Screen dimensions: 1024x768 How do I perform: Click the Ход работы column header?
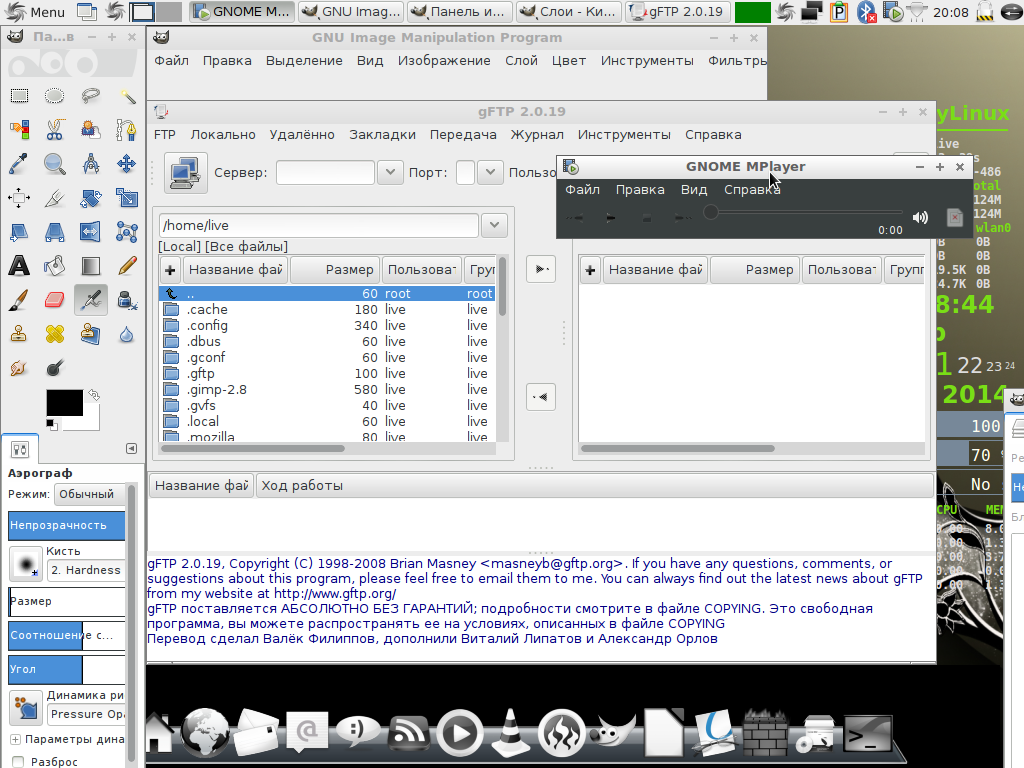(x=594, y=486)
